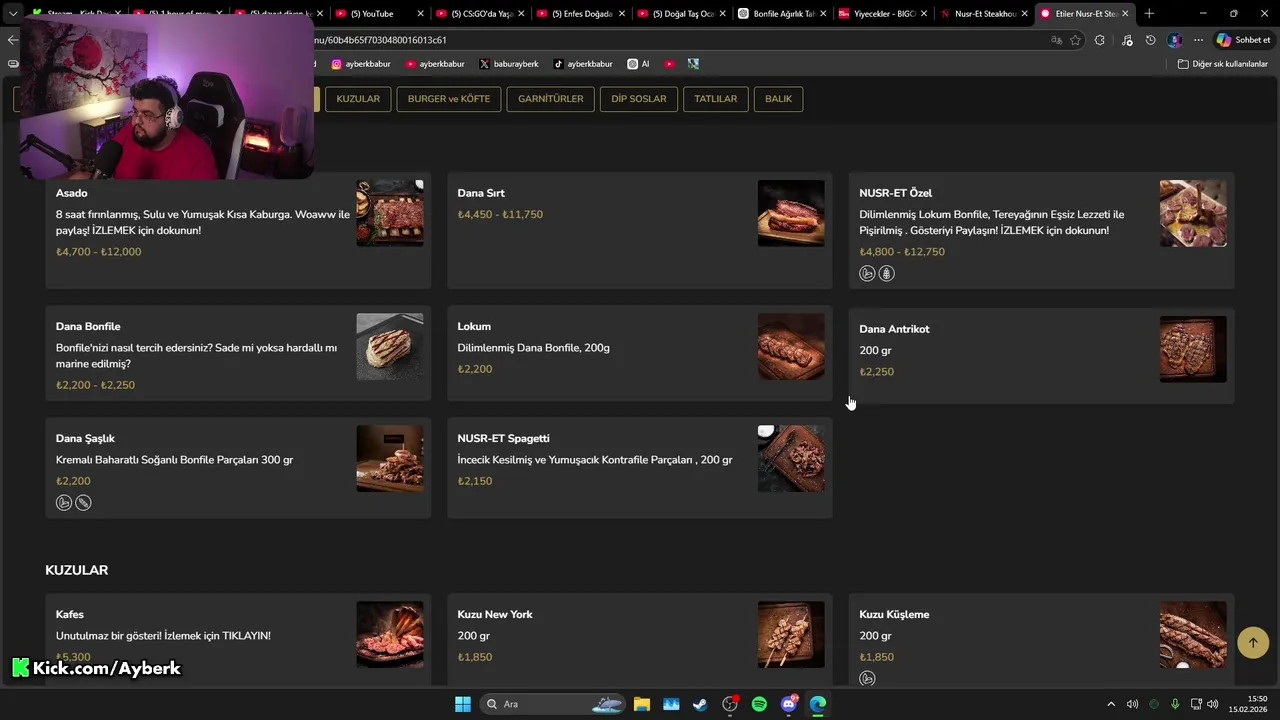The width and height of the screenshot is (1280, 720).
Task: Click the second allergen icon under Dana Şaşlık
Action: (x=83, y=503)
